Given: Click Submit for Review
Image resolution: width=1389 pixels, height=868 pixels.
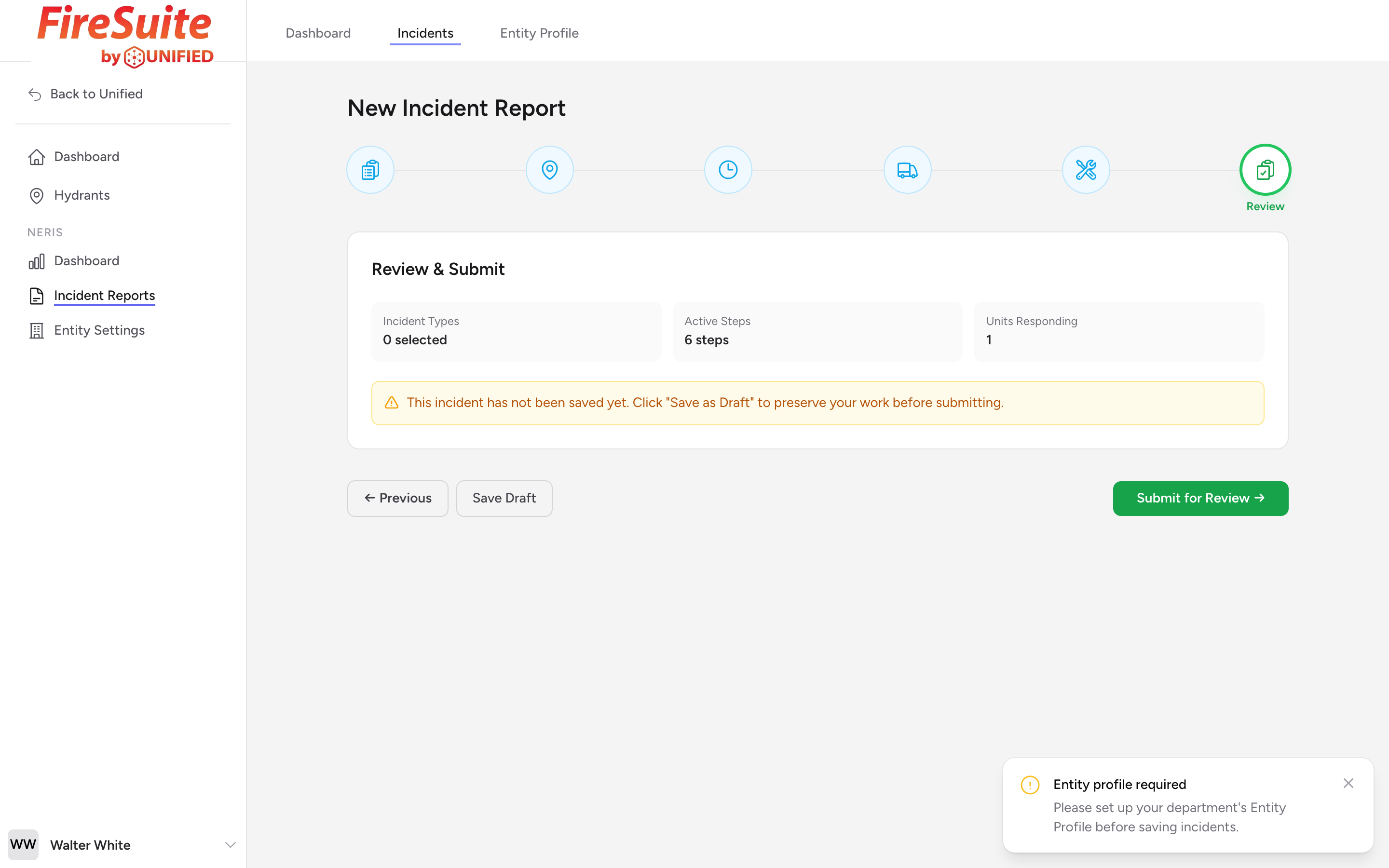Looking at the screenshot, I should pyautogui.click(x=1200, y=498).
